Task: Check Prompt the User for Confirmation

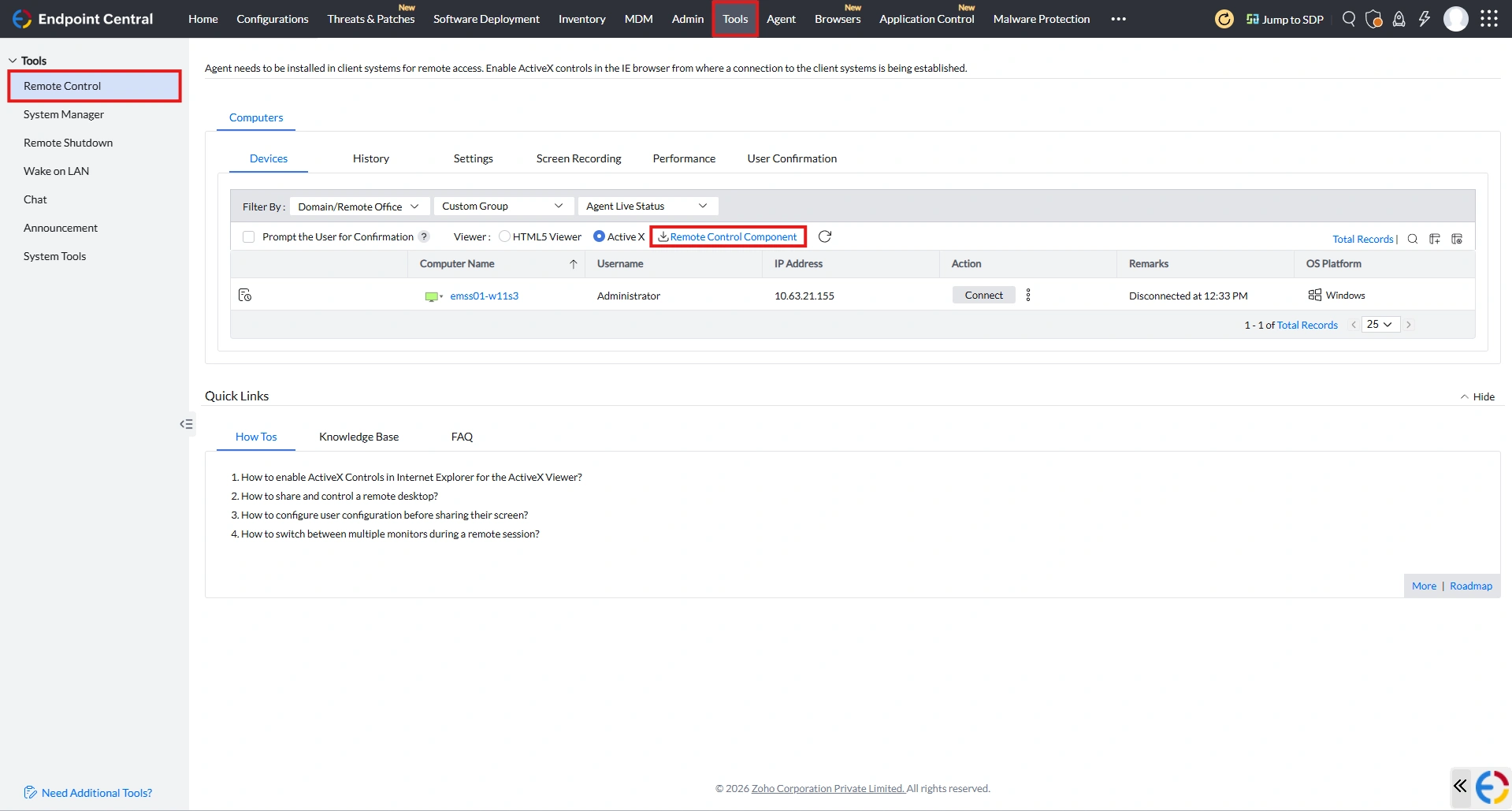Action: pos(249,237)
